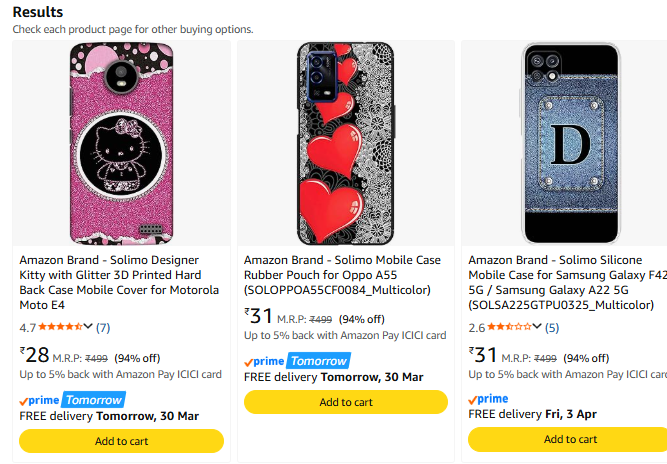Viewport: 667px width, 464px height.
Task: View the 5 reviews for Samsung case
Action: (552, 327)
